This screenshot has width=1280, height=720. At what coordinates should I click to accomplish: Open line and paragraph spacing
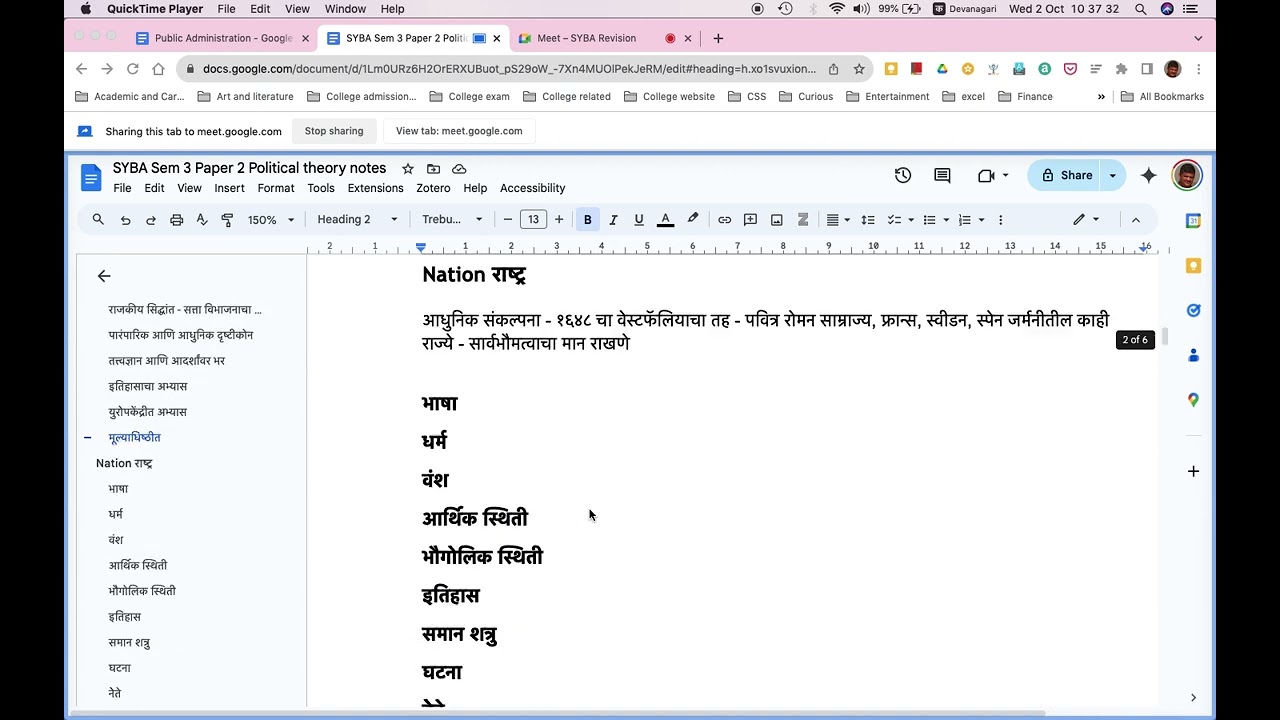pos(868,220)
